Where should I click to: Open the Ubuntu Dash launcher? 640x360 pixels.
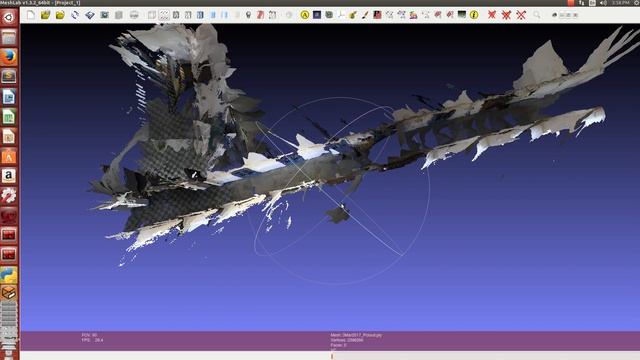(9, 17)
